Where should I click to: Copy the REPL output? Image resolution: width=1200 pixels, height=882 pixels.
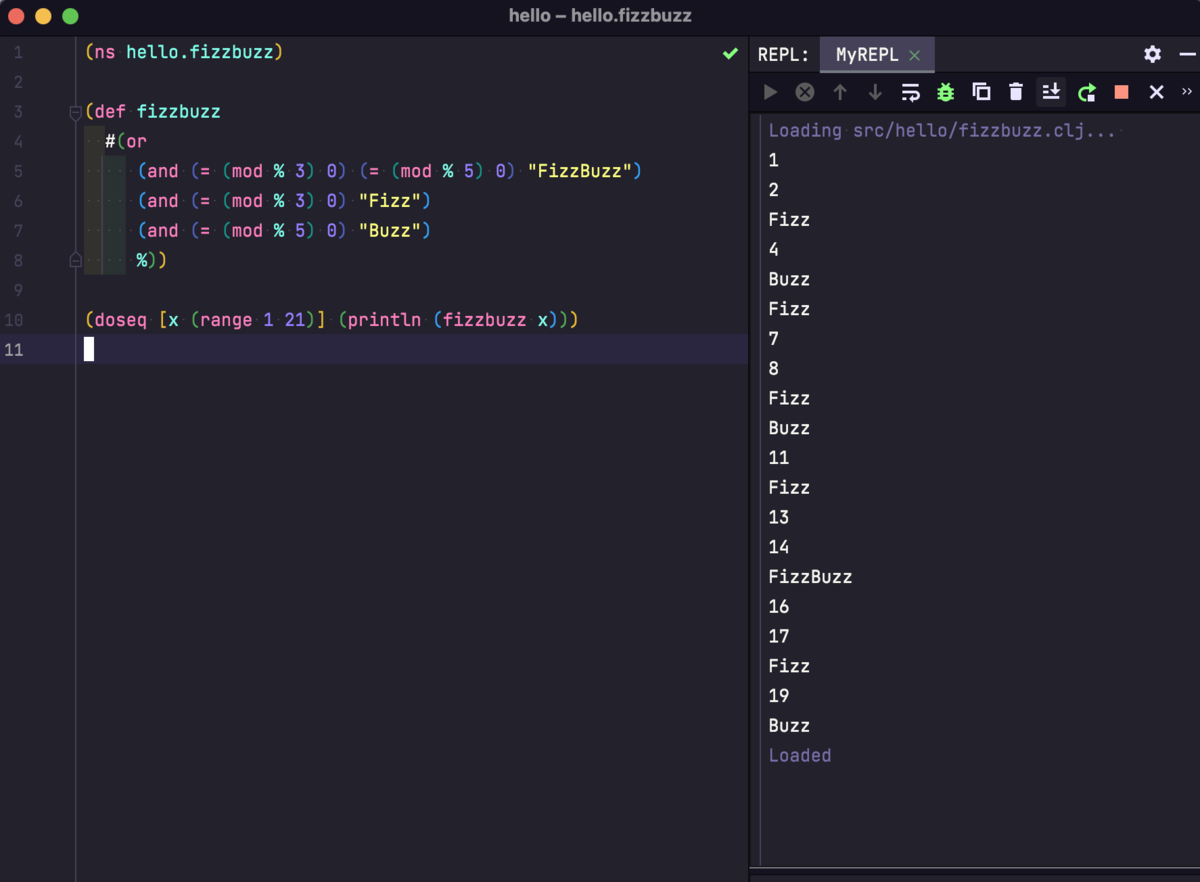coord(981,92)
